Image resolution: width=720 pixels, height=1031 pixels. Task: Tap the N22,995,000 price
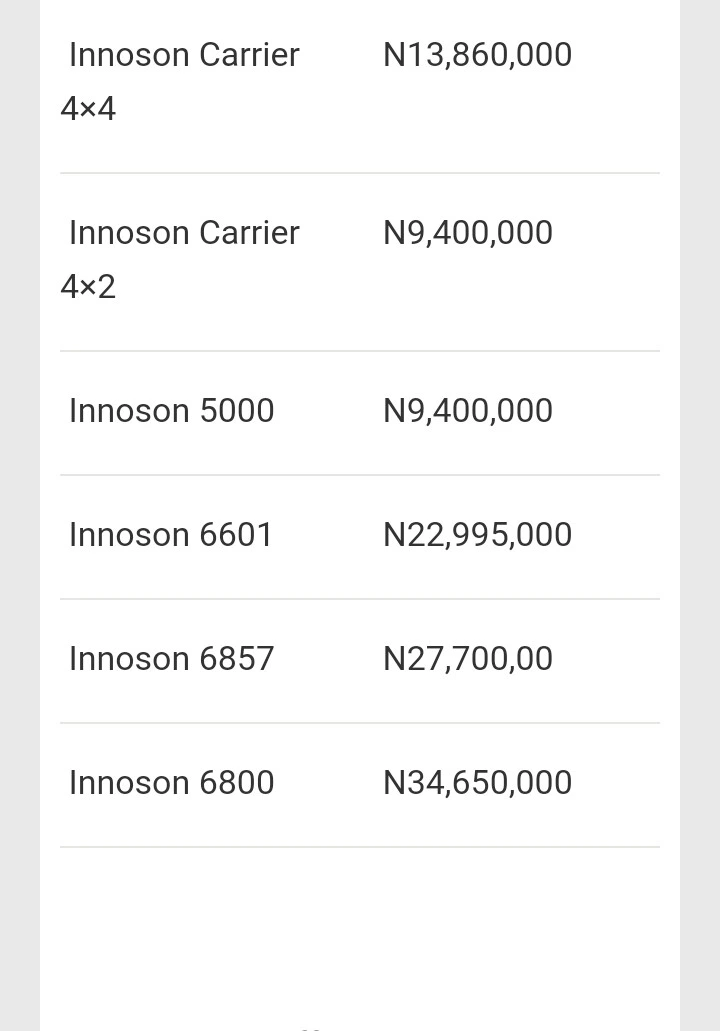(x=477, y=535)
